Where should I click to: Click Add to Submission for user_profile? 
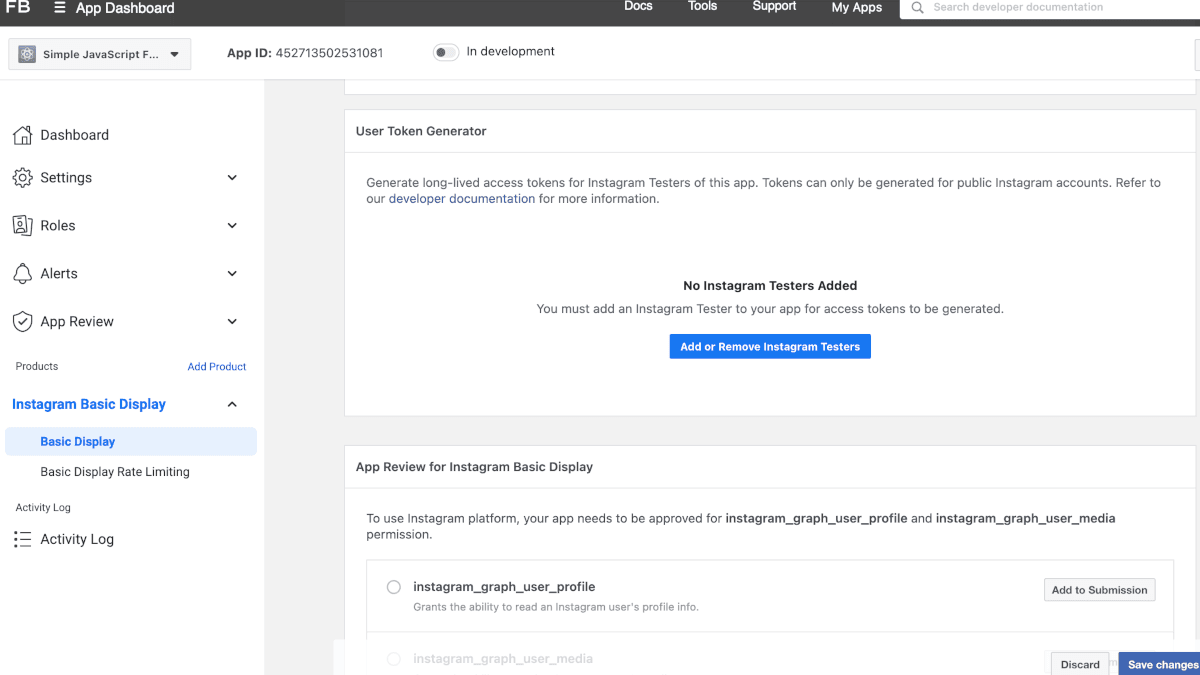pos(1099,590)
